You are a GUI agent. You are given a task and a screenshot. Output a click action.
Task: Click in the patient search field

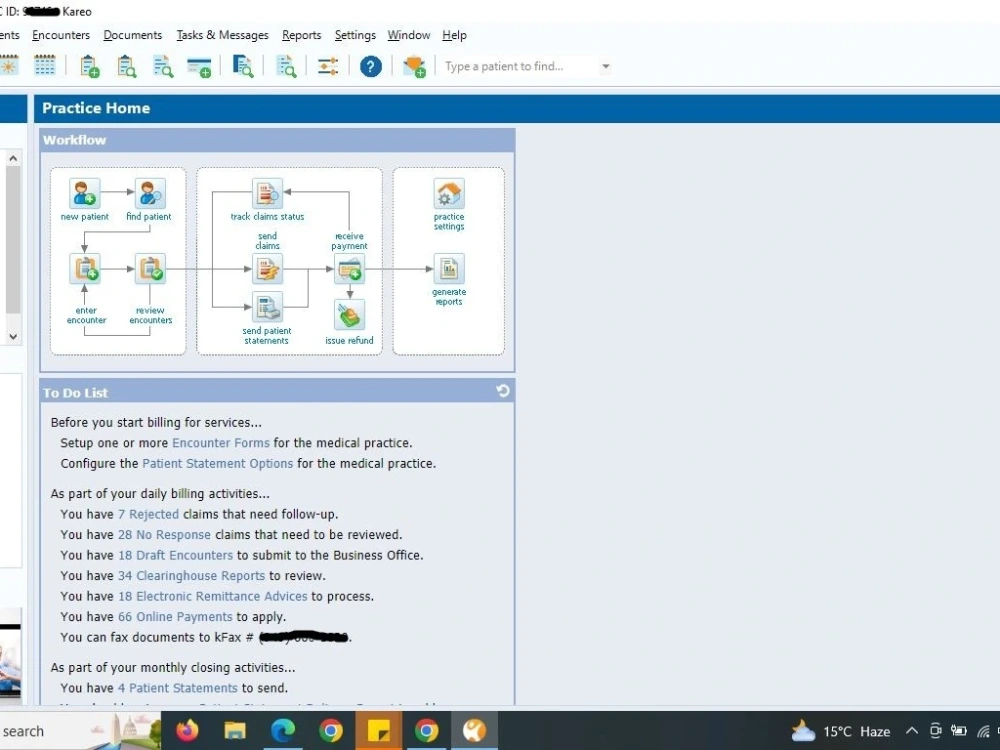point(520,66)
